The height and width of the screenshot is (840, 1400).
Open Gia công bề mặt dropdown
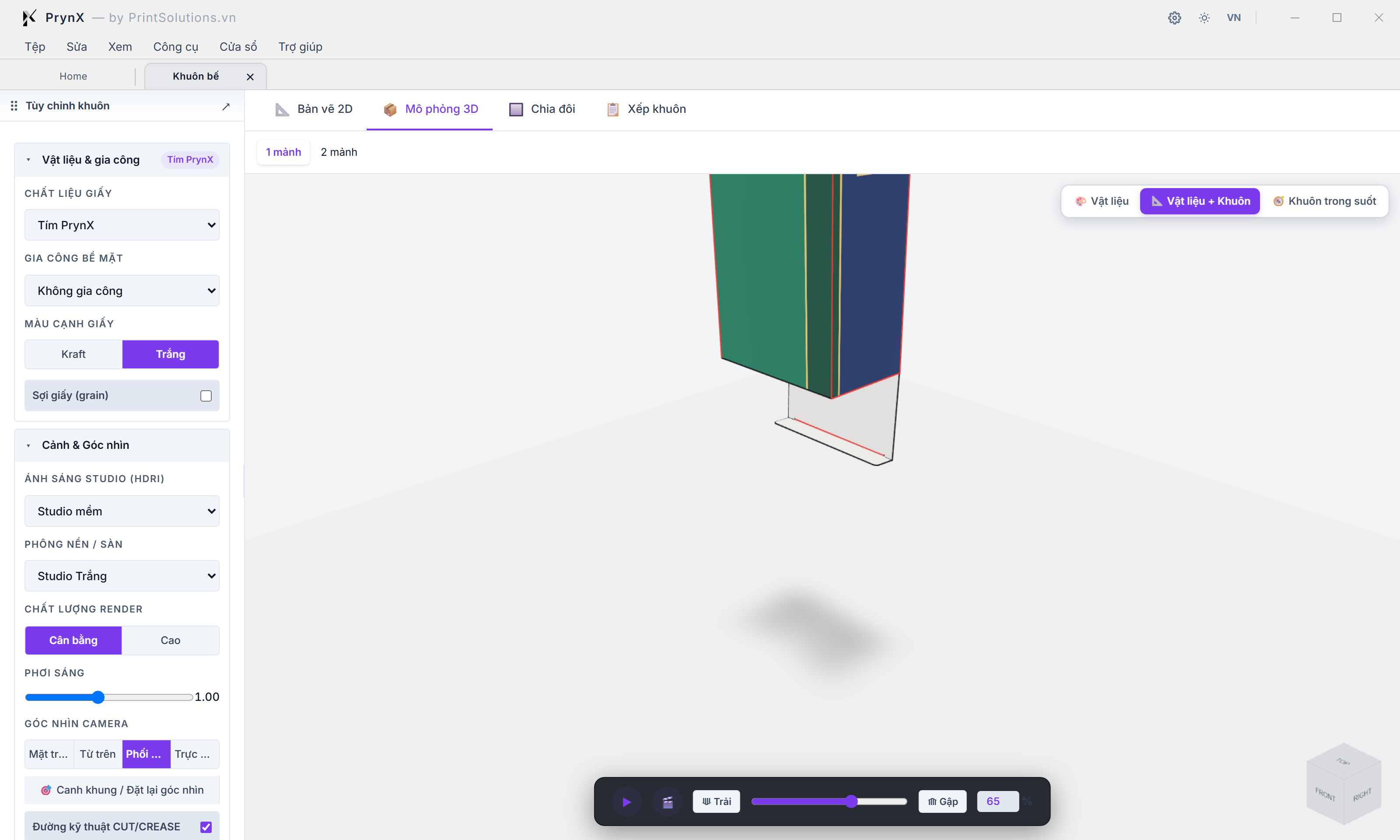point(122,291)
